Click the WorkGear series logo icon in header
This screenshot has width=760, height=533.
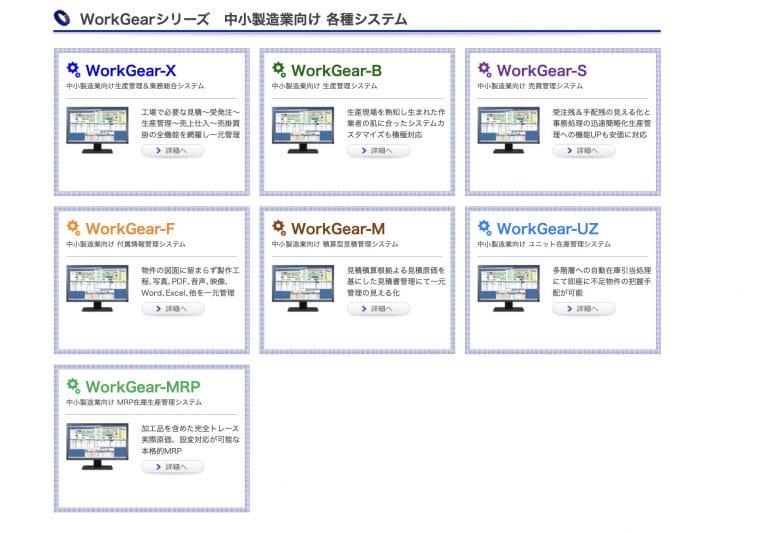63,18
